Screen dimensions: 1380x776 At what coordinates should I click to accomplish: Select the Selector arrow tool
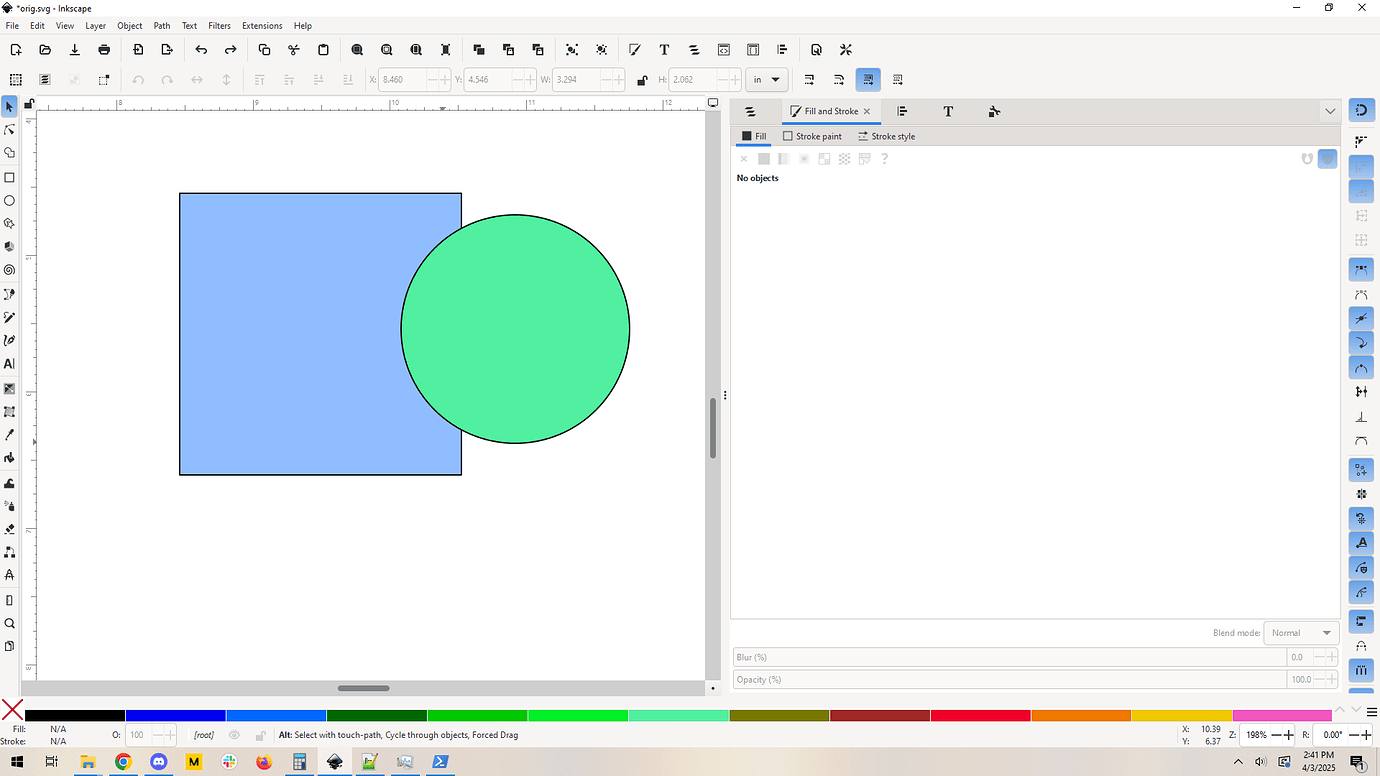pos(10,106)
